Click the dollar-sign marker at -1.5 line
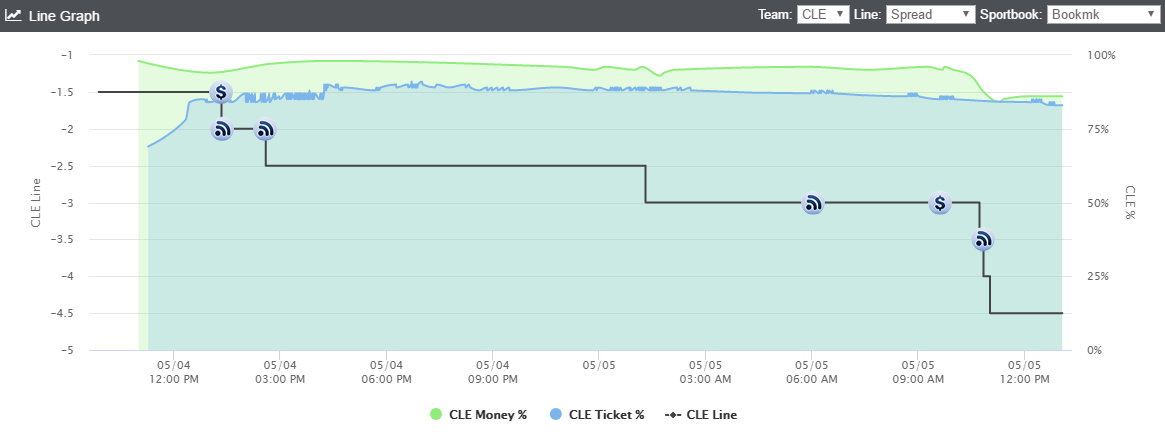 [x=221, y=93]
